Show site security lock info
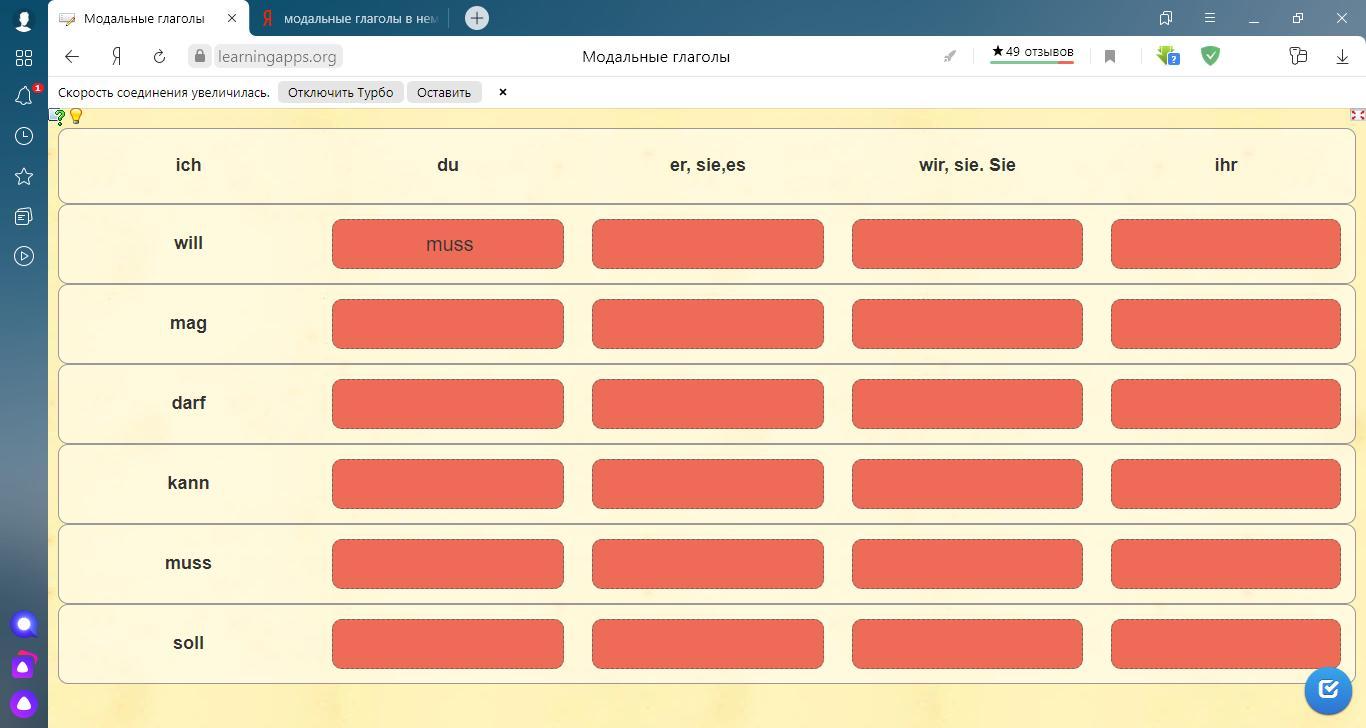The image size is (1366, 728). pos(200,57)
